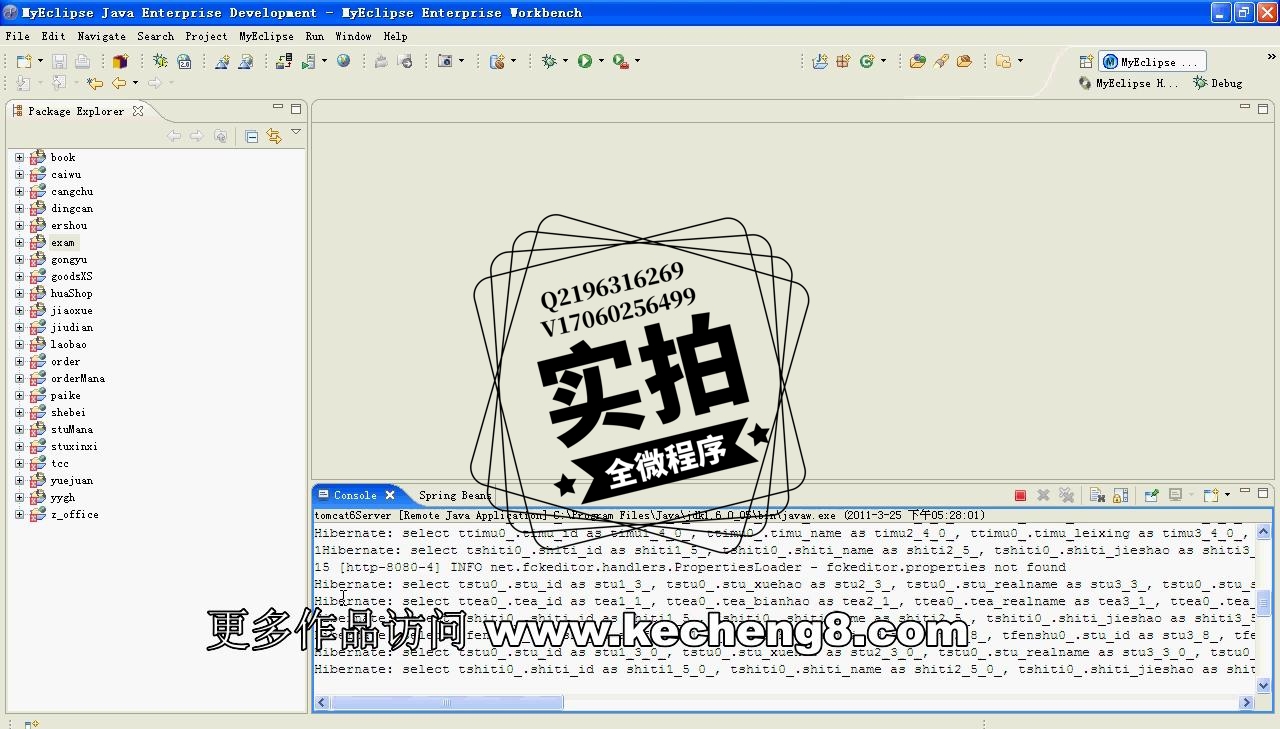Open the Navigate menu
Image resolution: width=1280 pixels, height=729 pixels.
click(x=101, y=36)
